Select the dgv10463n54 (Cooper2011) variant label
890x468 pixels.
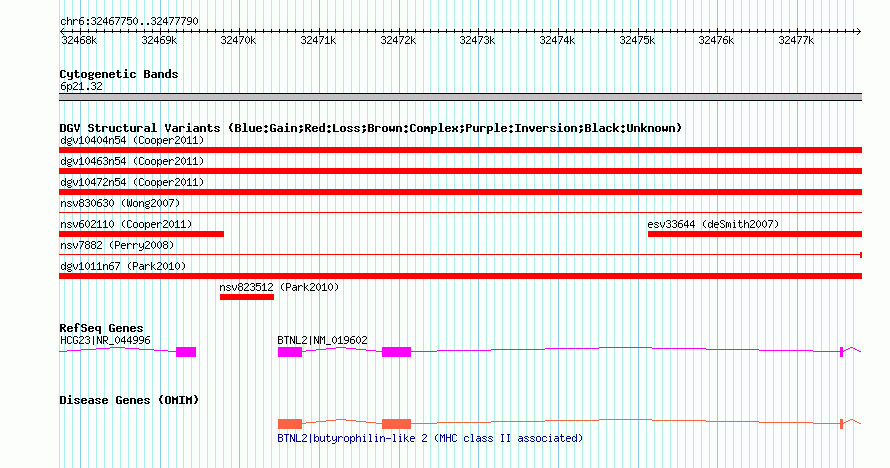click(x=132, y=161)
